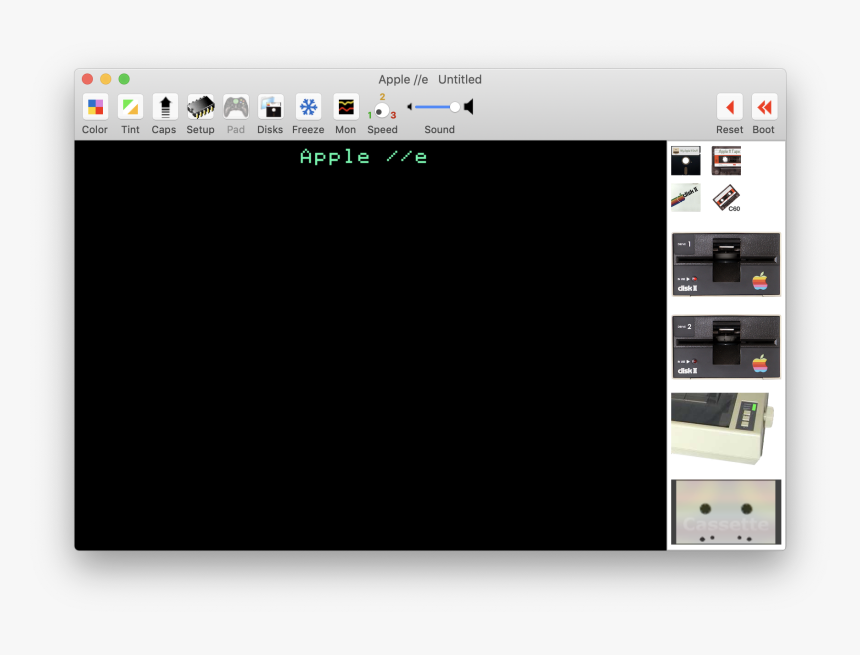Image resolution: width=860 pixels, height=655 pixels.
Task: Click the printer image in the sidebar
Action: pyautogui.click(x=725, y=428)
